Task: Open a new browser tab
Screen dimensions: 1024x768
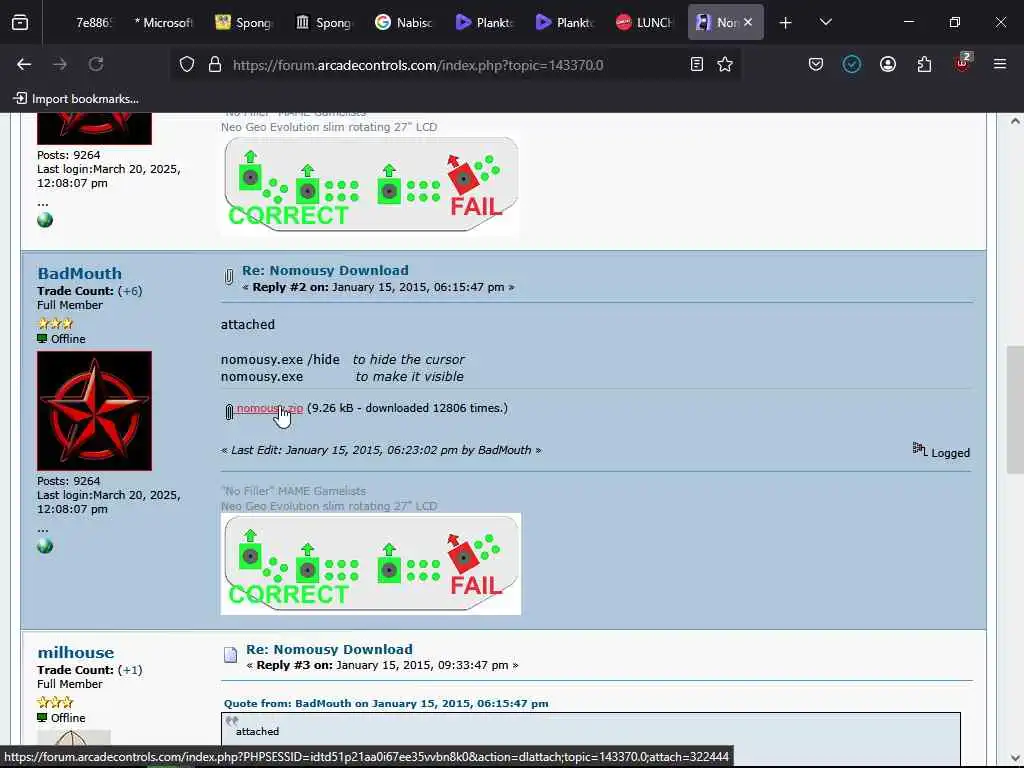Action: click(x=786, y=23)
